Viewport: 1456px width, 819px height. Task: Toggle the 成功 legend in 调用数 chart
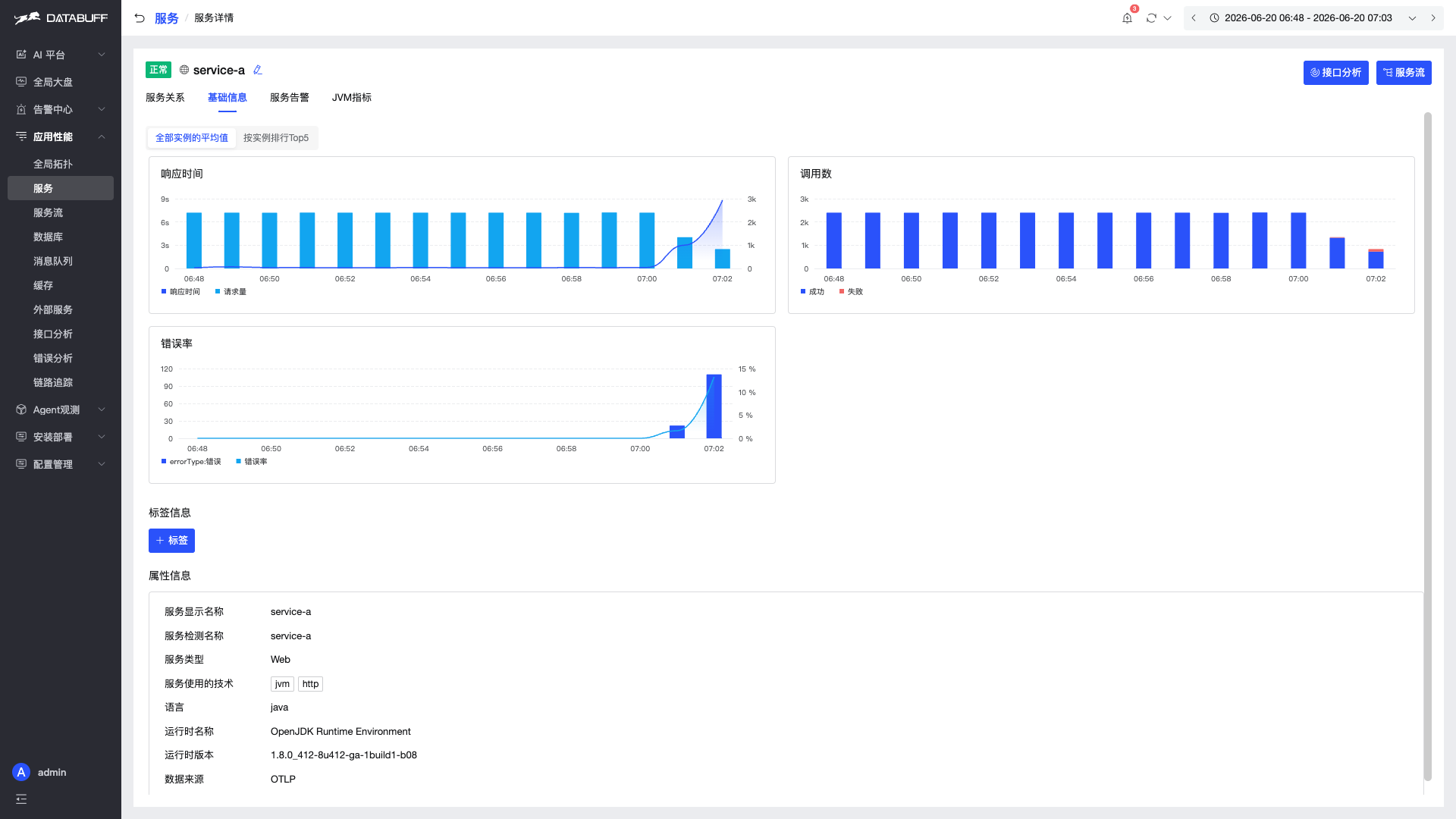(x=812, y=292)
